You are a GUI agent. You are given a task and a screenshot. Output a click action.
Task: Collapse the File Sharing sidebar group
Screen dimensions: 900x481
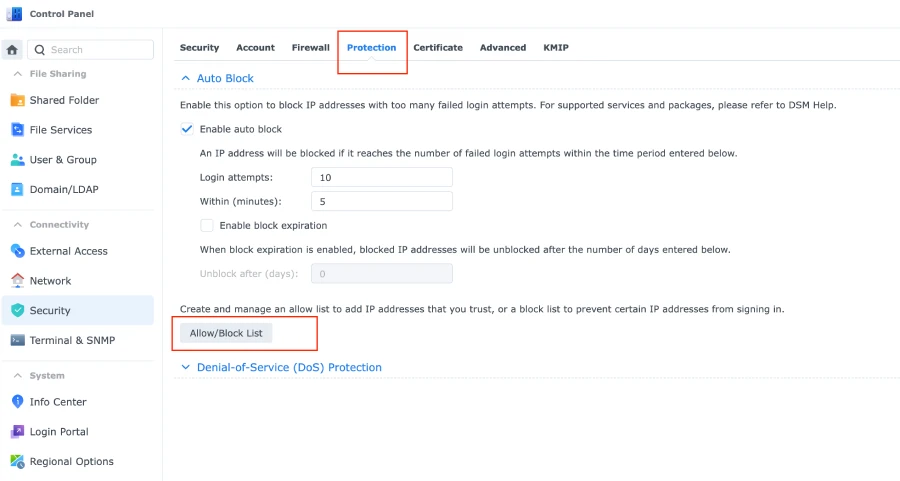[18, 74]
